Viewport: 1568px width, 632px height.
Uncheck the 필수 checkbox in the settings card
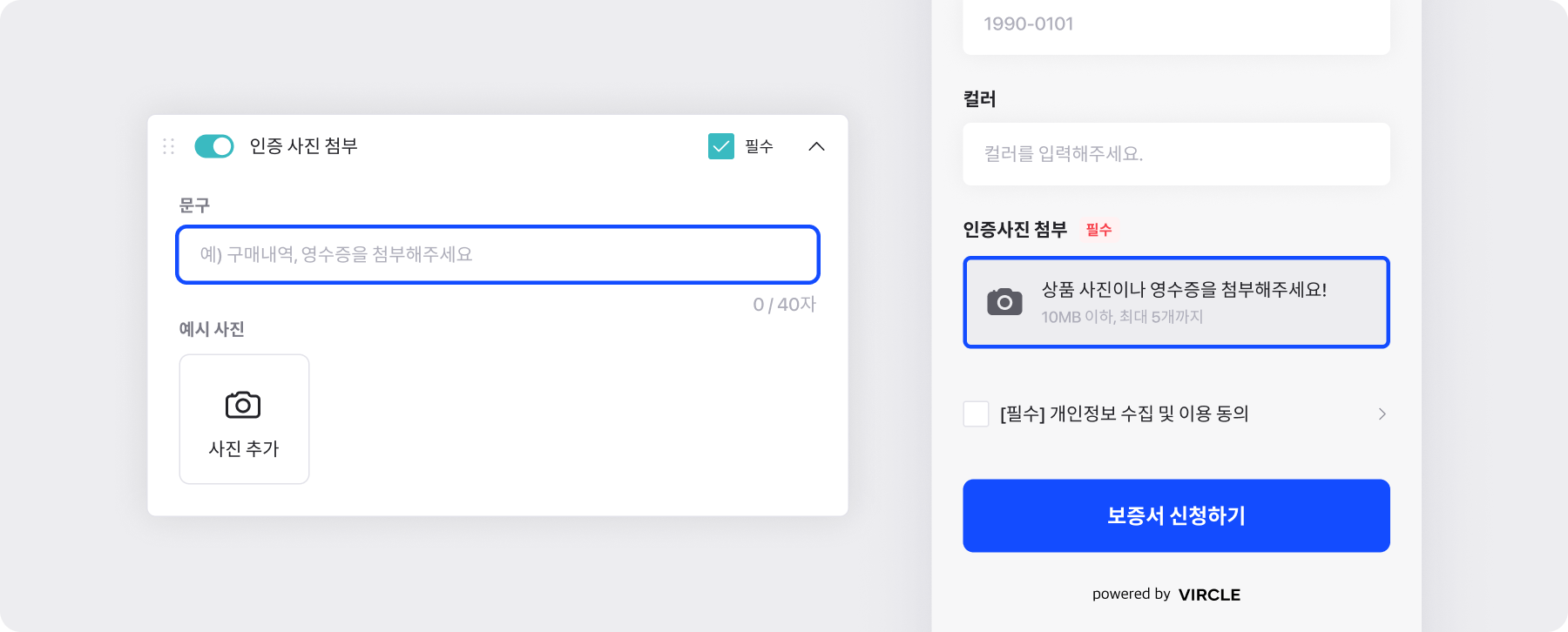point(721,146)
